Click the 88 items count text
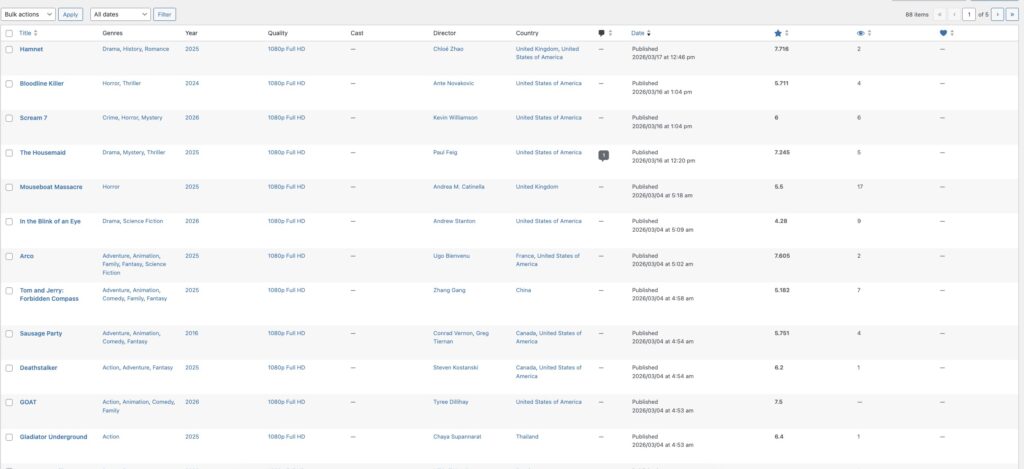The width and height of the screenshot is (1024, 469). (x=917, y=14)
